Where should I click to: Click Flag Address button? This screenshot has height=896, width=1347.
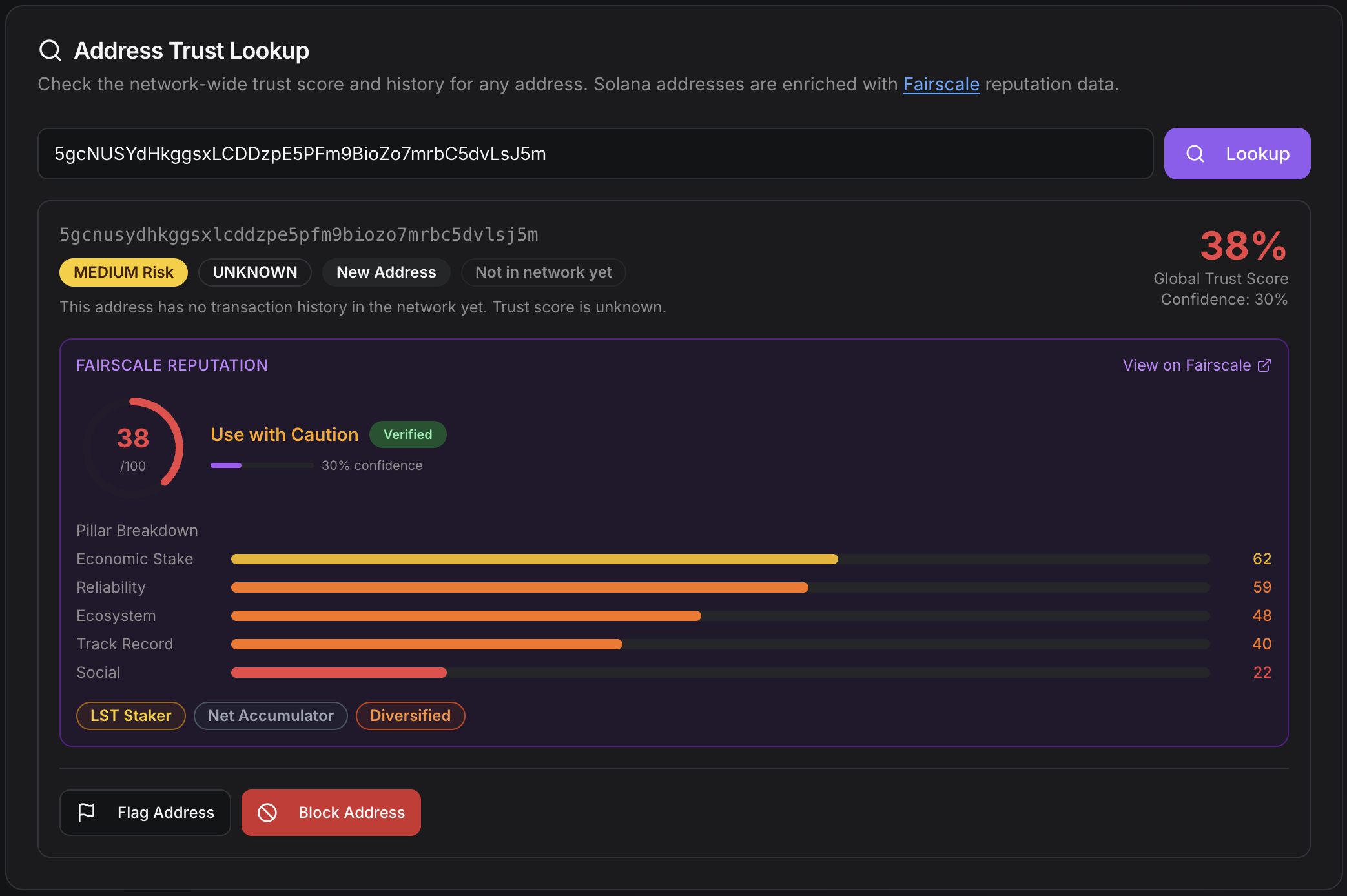145,812
